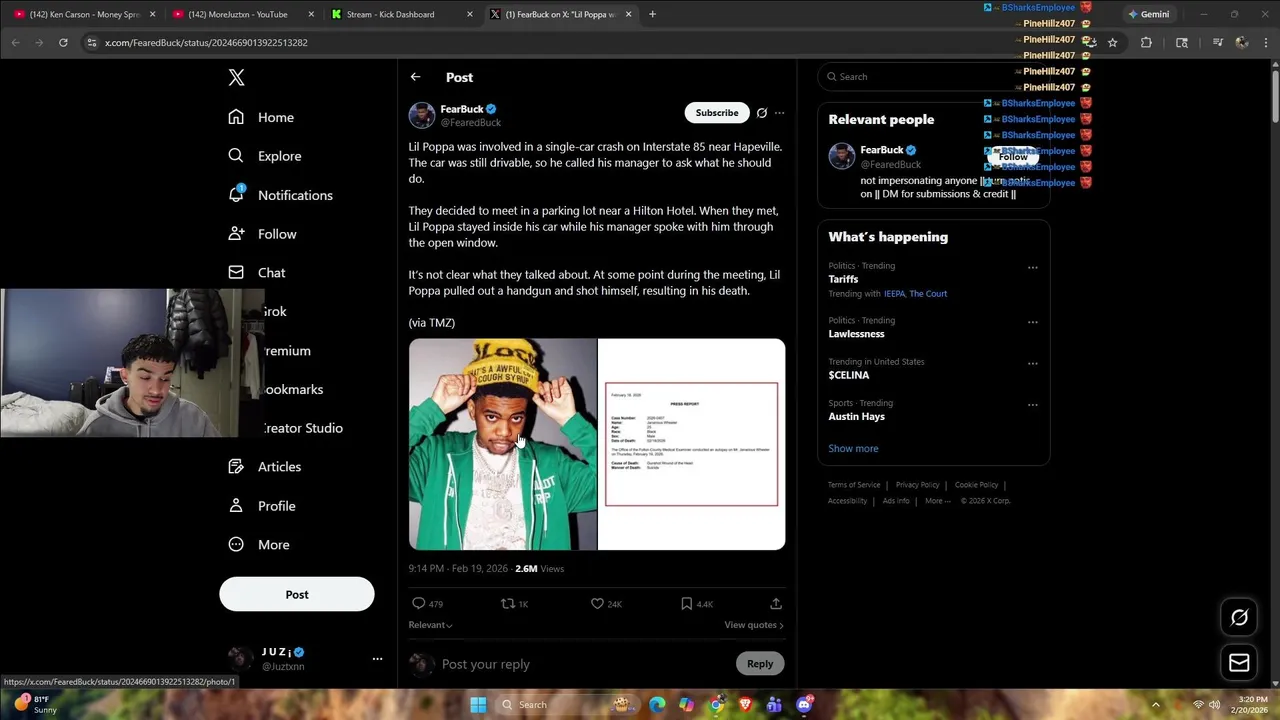This screenshot has height=720, width=1280.
Task: Reload the page with the refresh icon
Action: [x=63, y=42]
